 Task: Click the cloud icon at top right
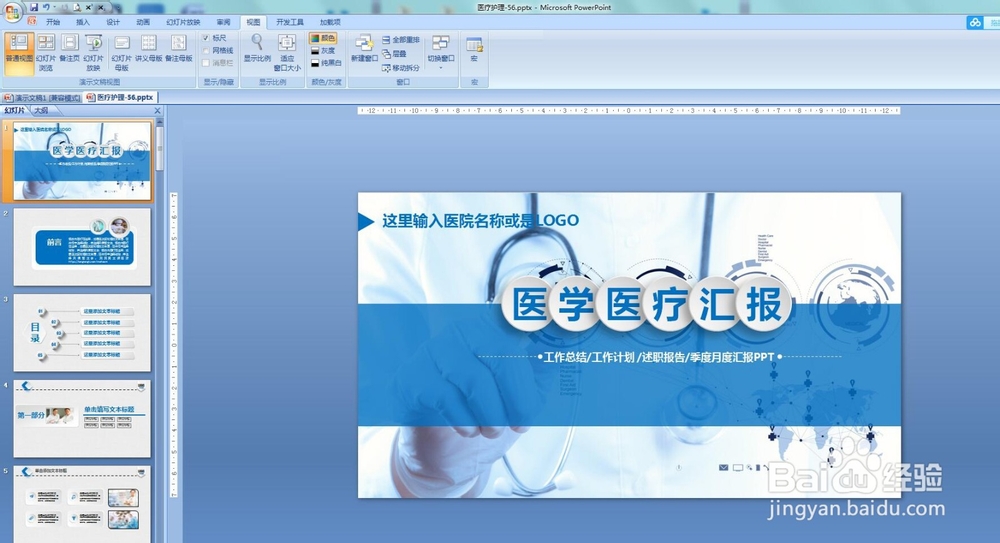(x=975, y=22)
